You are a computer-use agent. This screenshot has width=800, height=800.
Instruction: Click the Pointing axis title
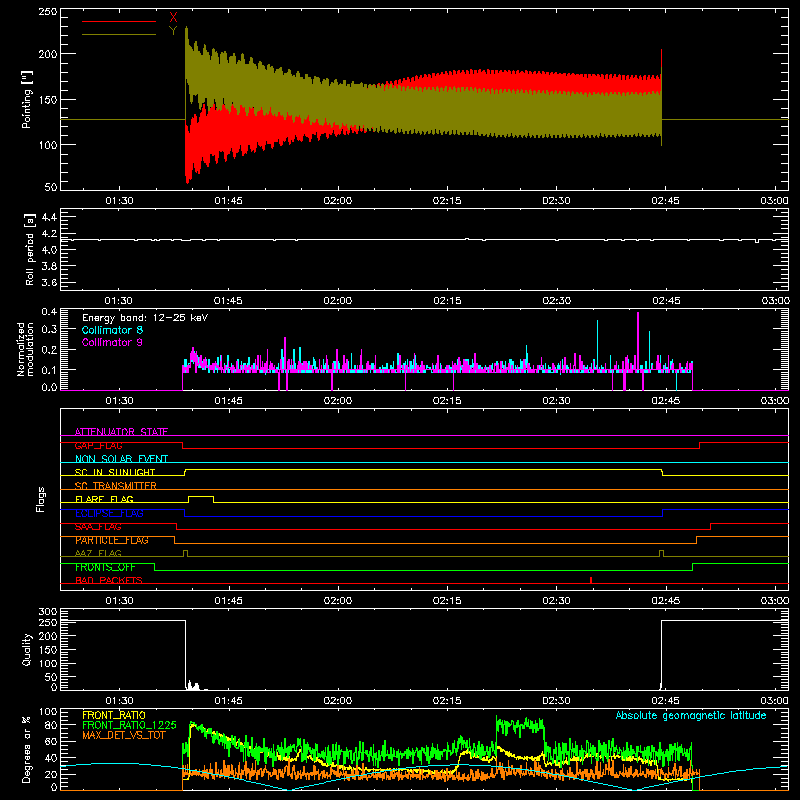(27, 99)
